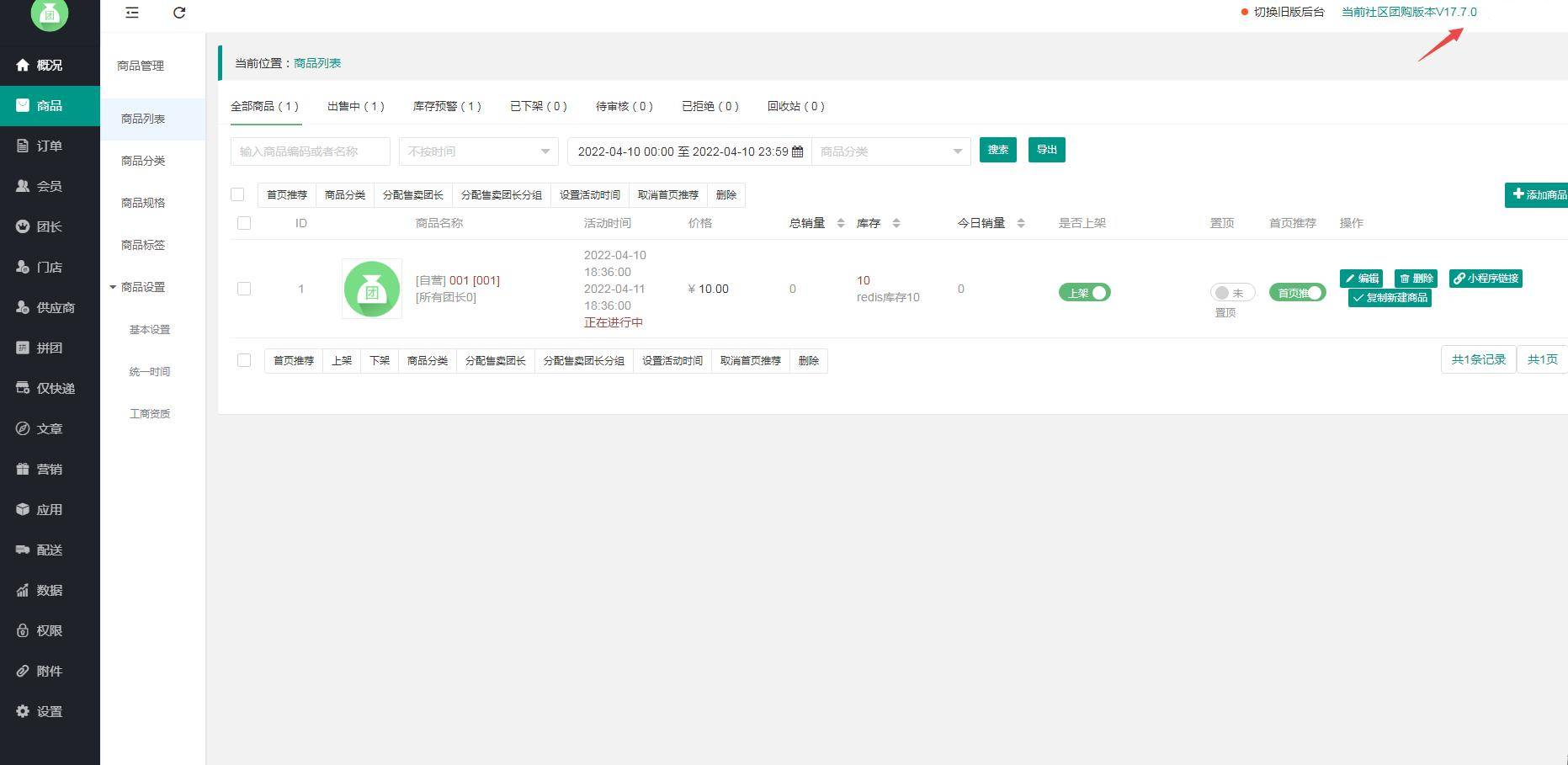The width and height of the screenshot is (1568, 765).
Task: Click product 001 thumbnail image
Action: [x=372, y=289]
